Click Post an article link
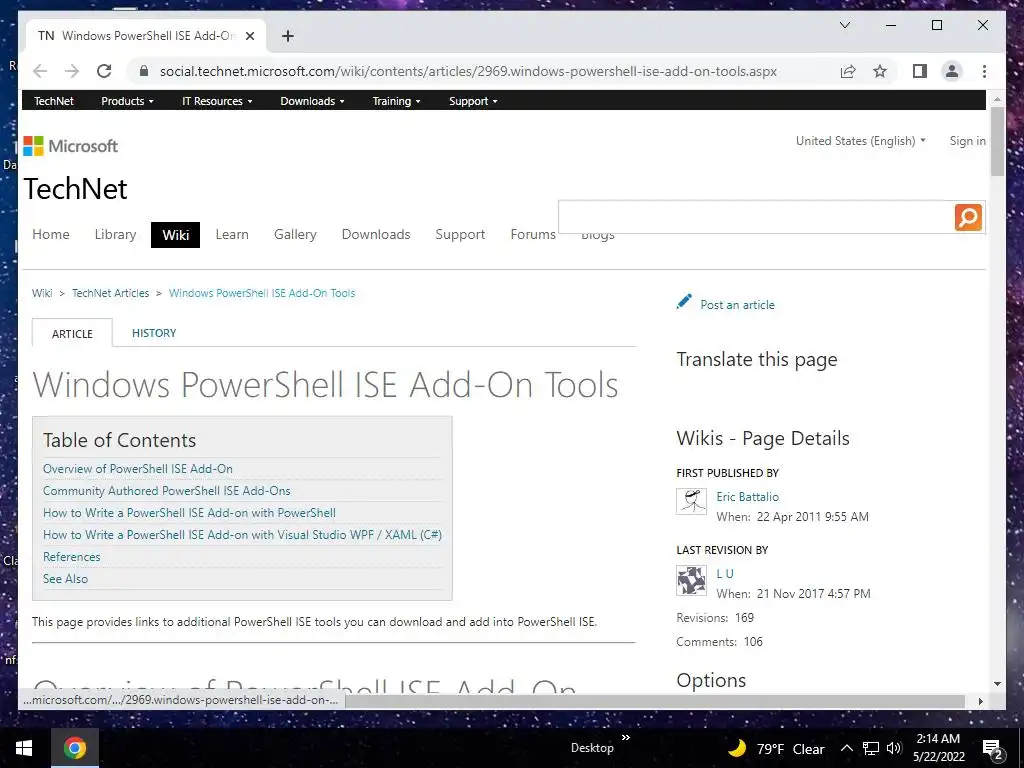 tap(737, 305)
